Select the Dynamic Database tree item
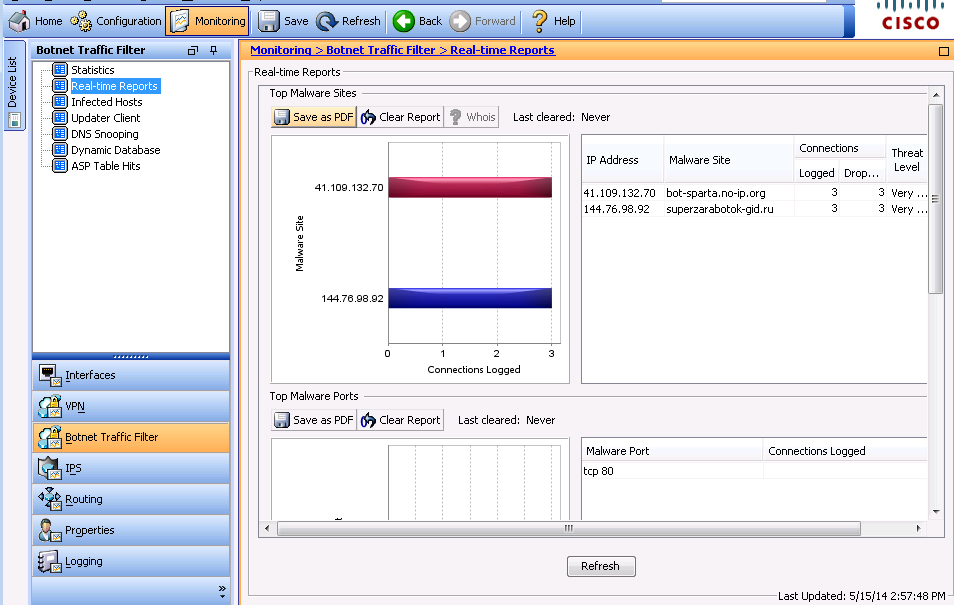This screenshot has width=954, height=605. click(x=115, y=150)
